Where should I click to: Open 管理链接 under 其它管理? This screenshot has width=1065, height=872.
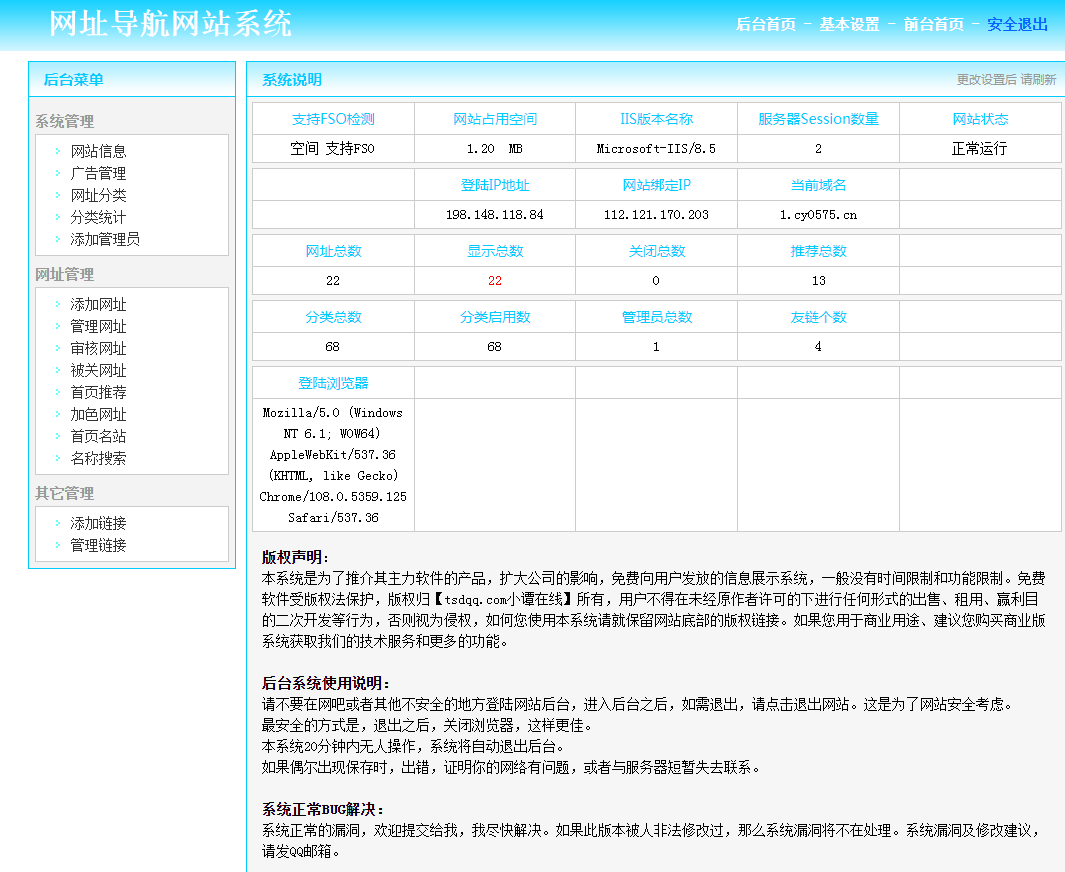coord(98,545)
